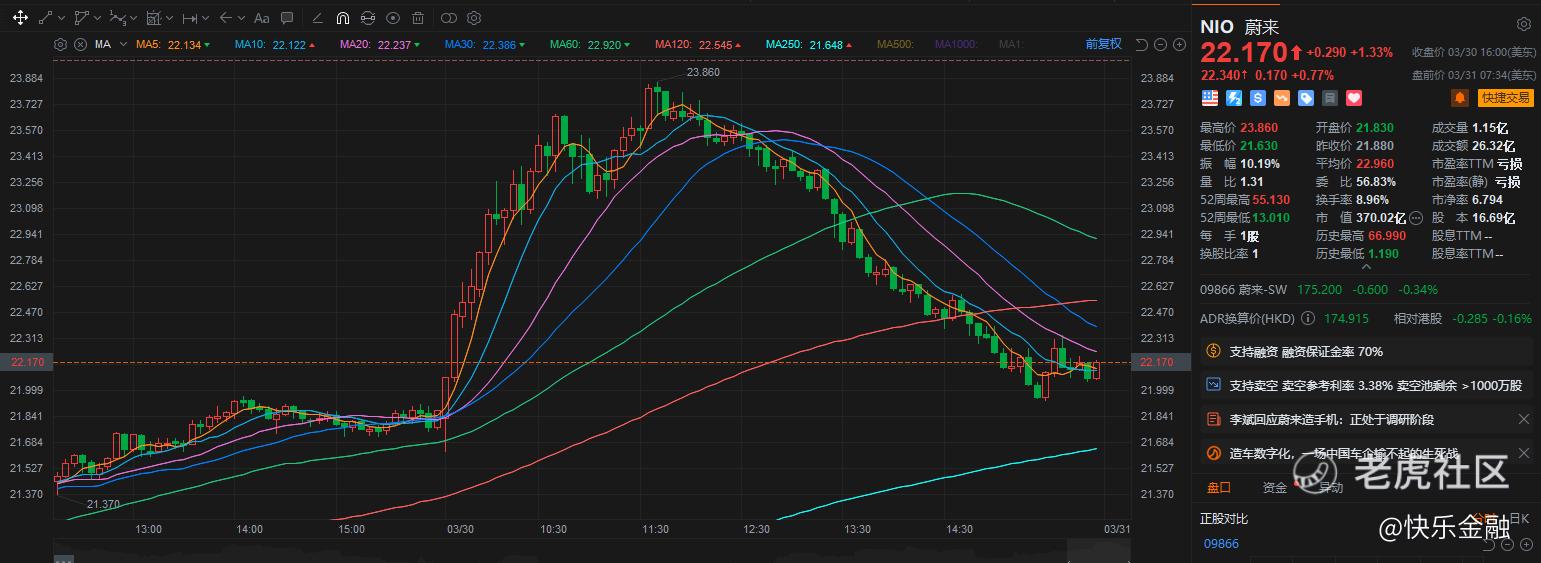
Task: Open NIO quote panel settings gear
Action: [x=1523, y=24]
